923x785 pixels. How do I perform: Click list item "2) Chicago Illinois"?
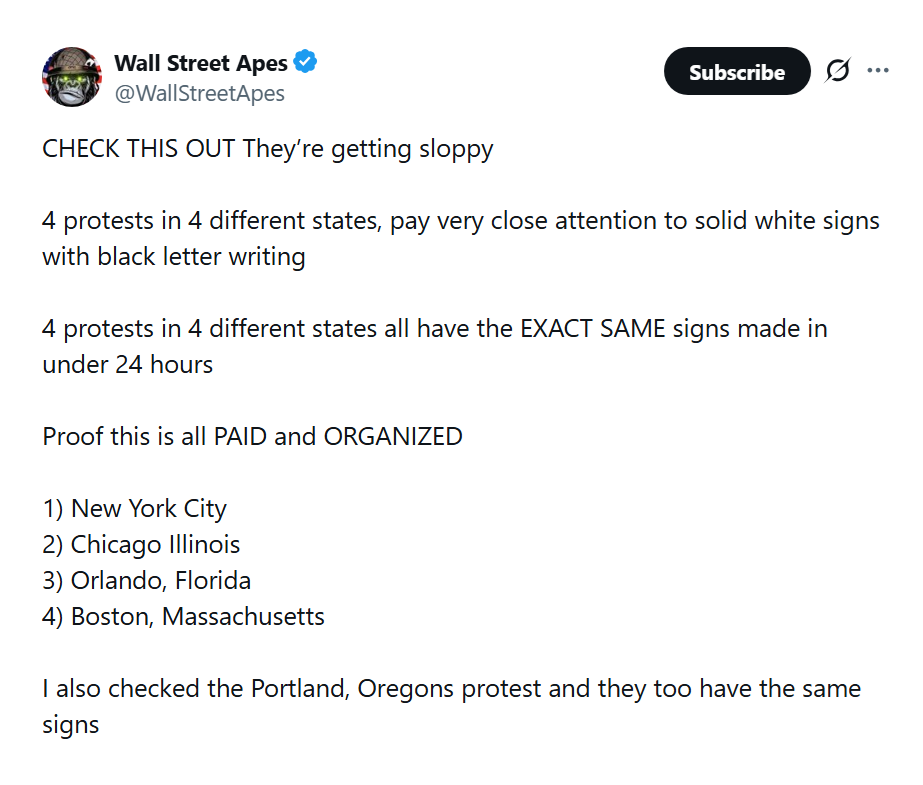141,544
